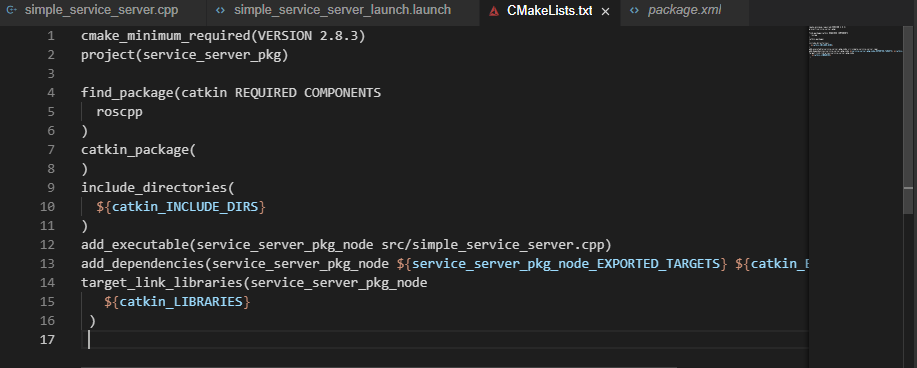The image size is (917, 368).
Task: Click the horizontal scrollbar at the bottom
Action: click(378, 366)
